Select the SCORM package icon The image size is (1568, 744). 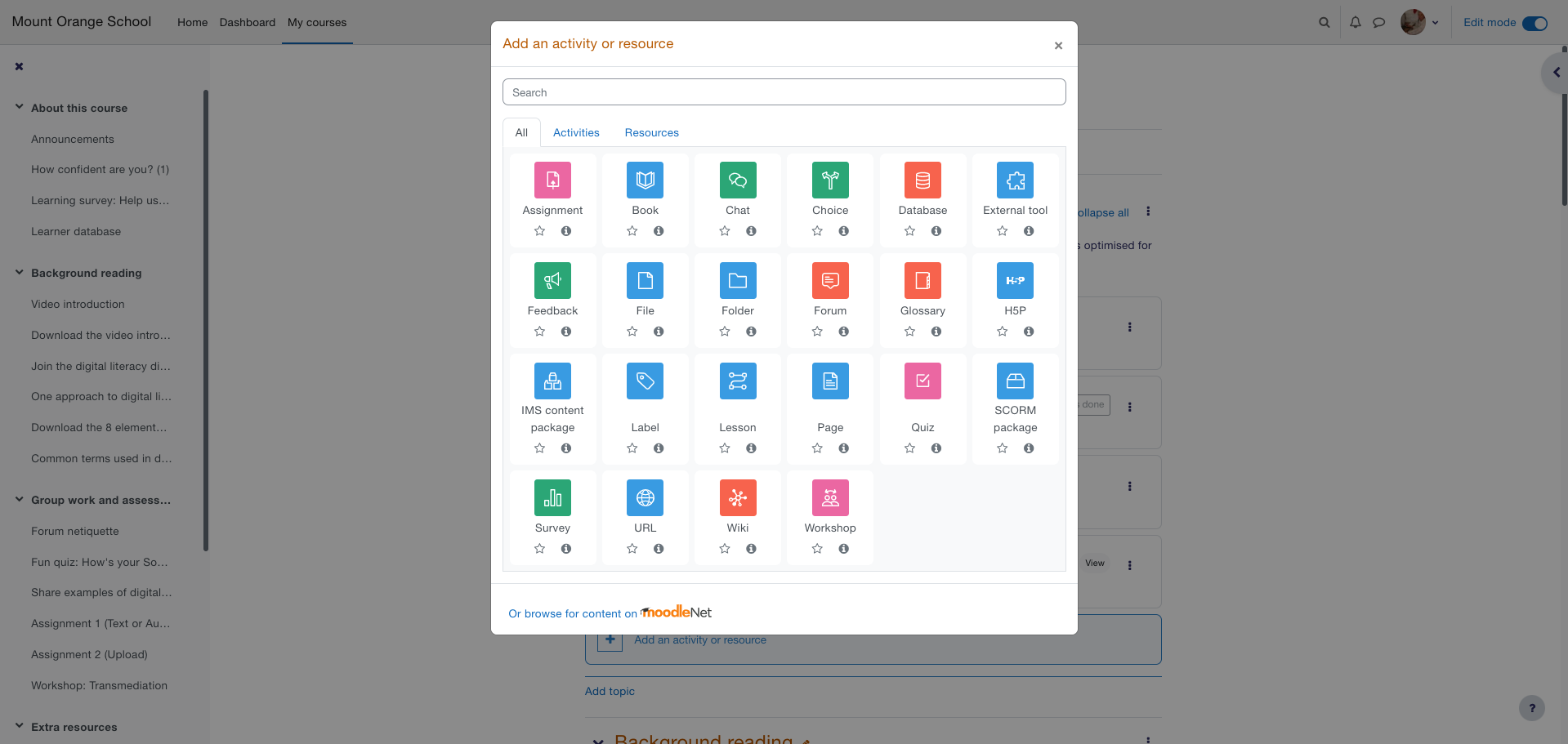click(x=1015, y=381)
